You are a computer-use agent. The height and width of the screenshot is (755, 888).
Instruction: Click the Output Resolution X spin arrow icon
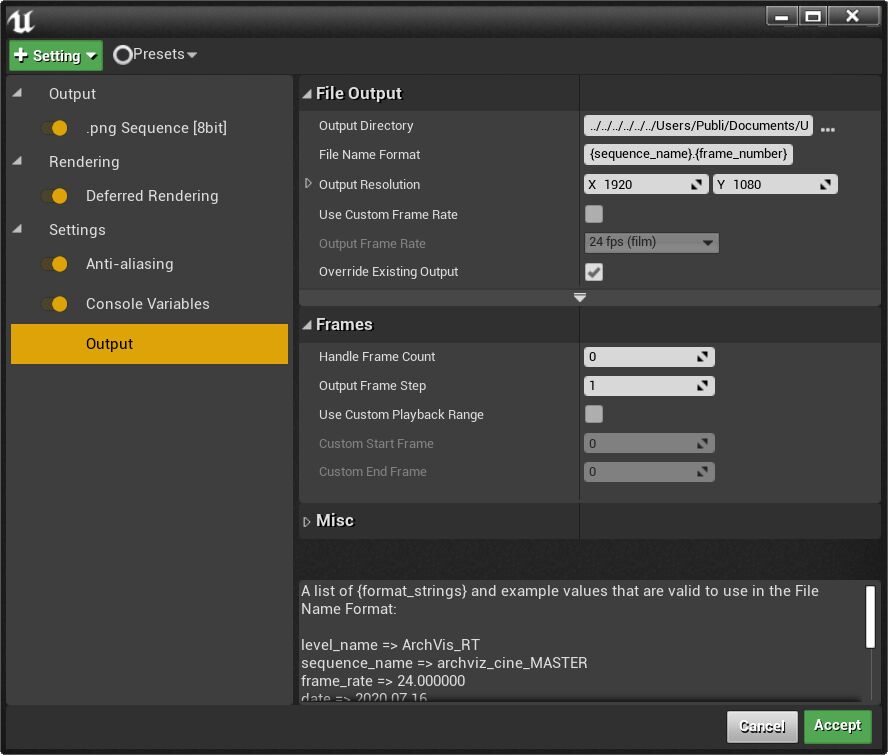pyautogui.click(x=697, y=185)
